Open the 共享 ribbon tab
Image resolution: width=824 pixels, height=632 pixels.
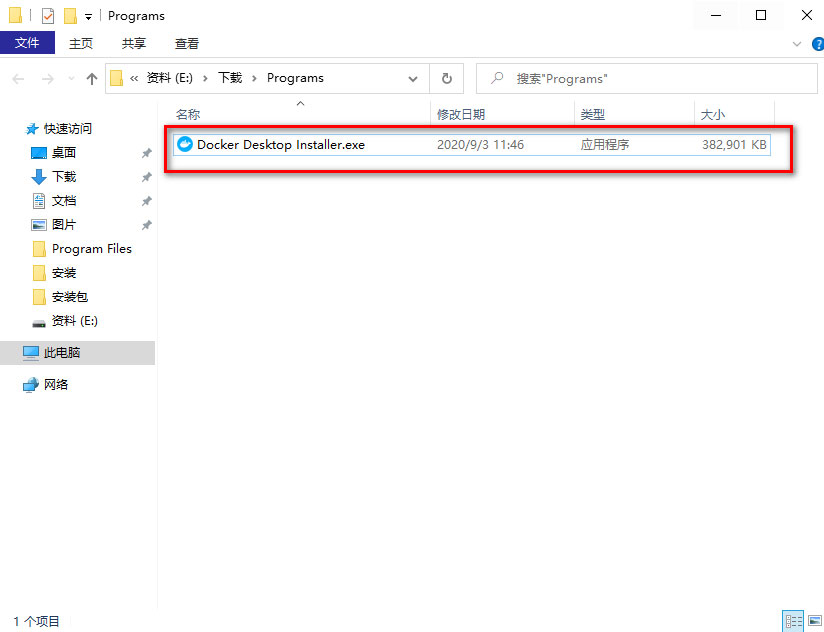point(134,43)
